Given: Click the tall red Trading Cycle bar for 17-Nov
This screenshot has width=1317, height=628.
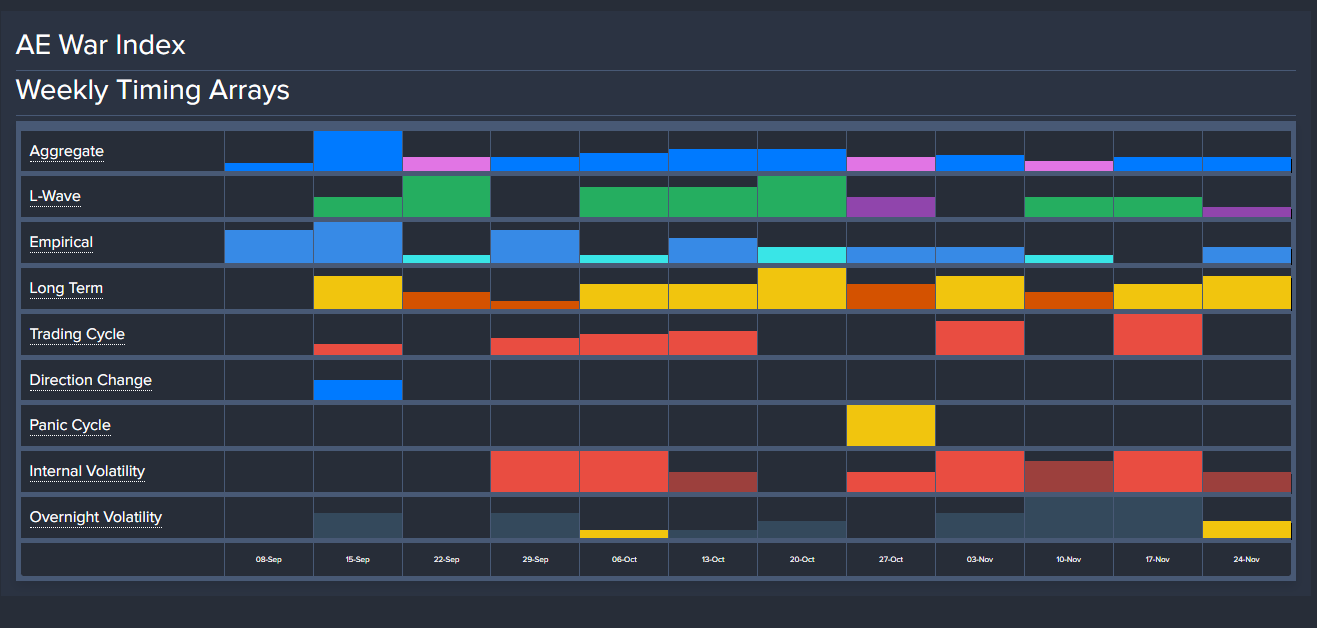Looking at the screenshot, I should coord(1157,335).
